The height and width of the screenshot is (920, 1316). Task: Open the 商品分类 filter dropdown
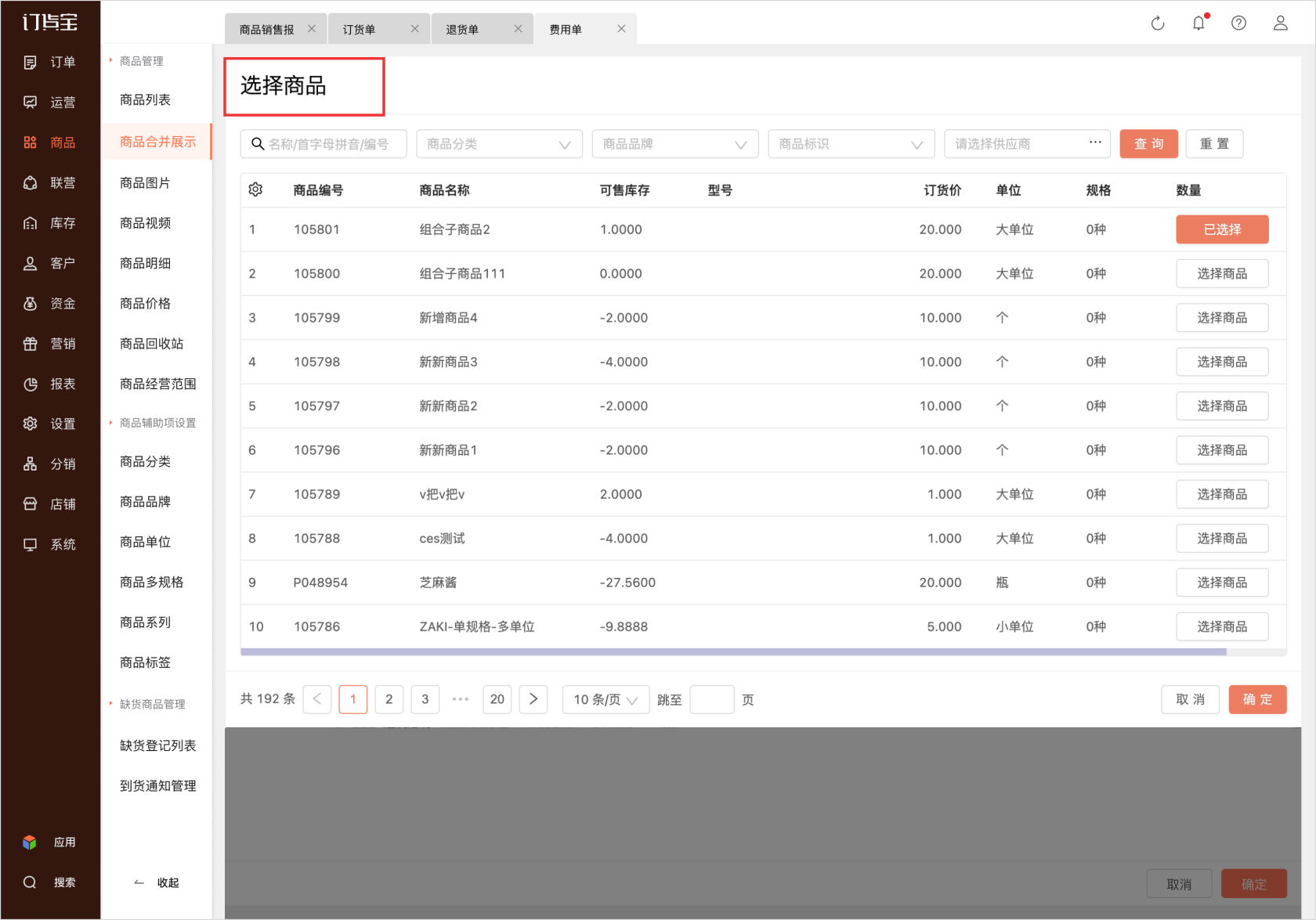tap(500, 144)
